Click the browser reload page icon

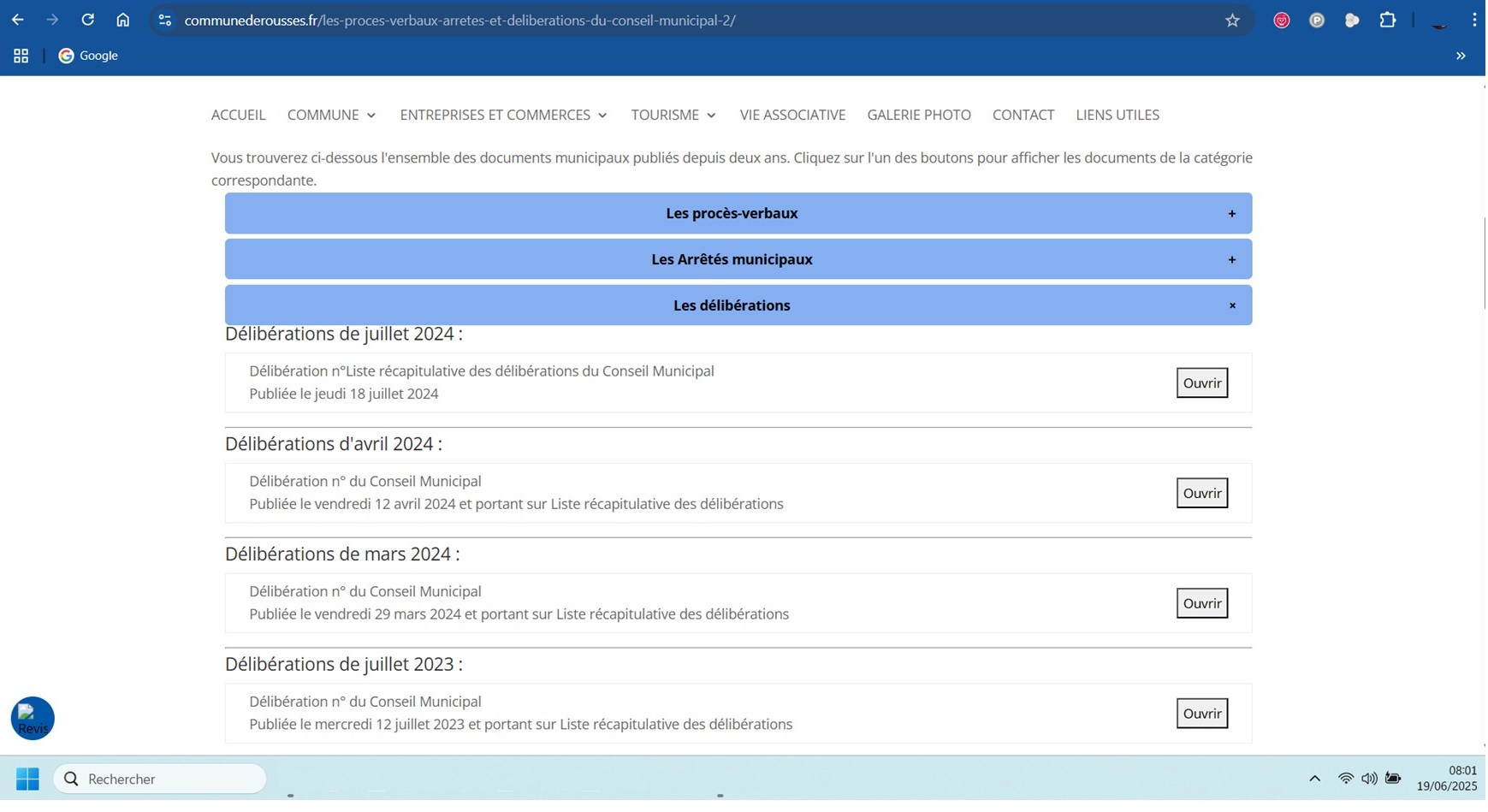(87, 20)
